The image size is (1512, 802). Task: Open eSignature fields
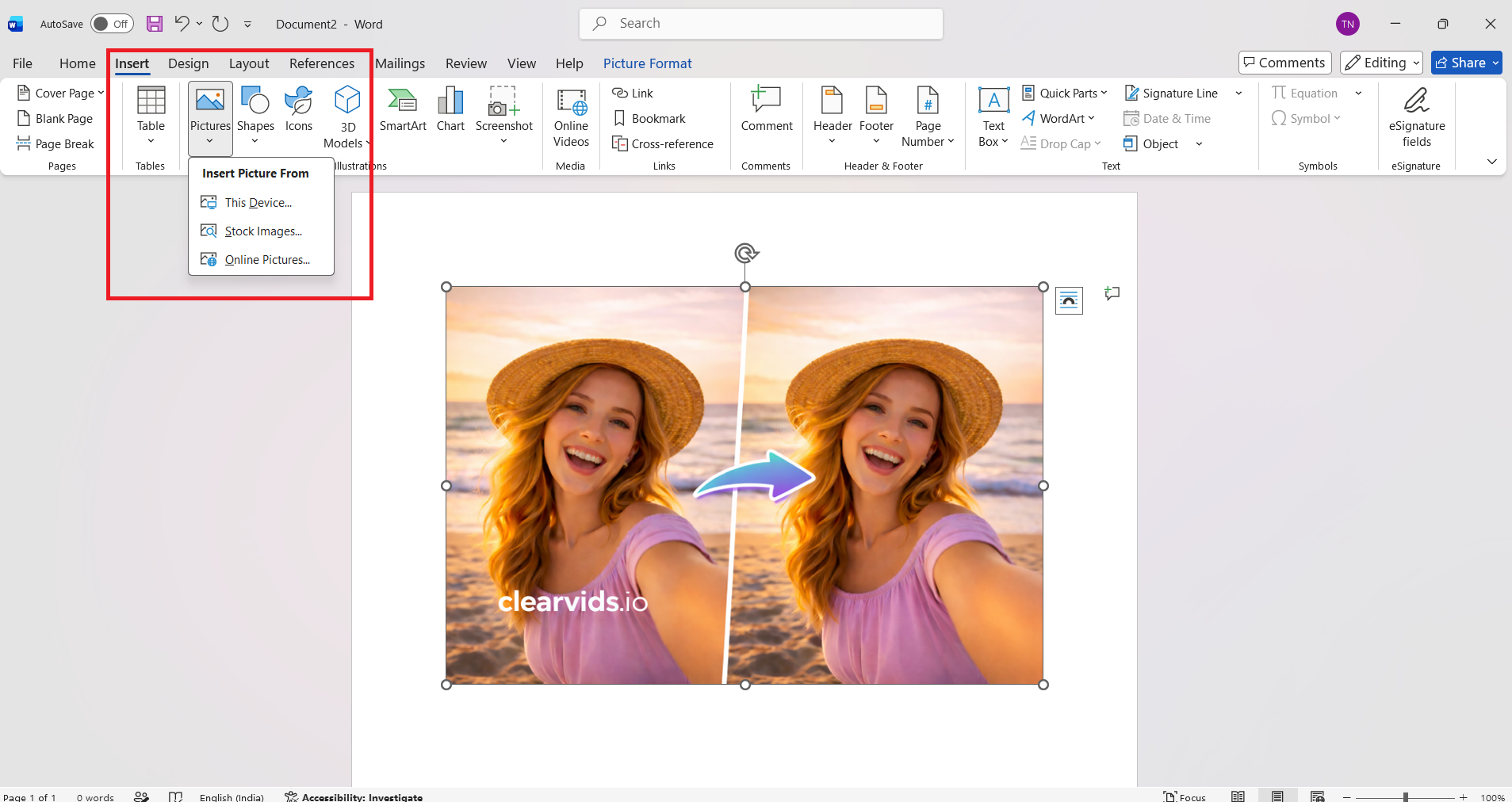(1417, 117)
